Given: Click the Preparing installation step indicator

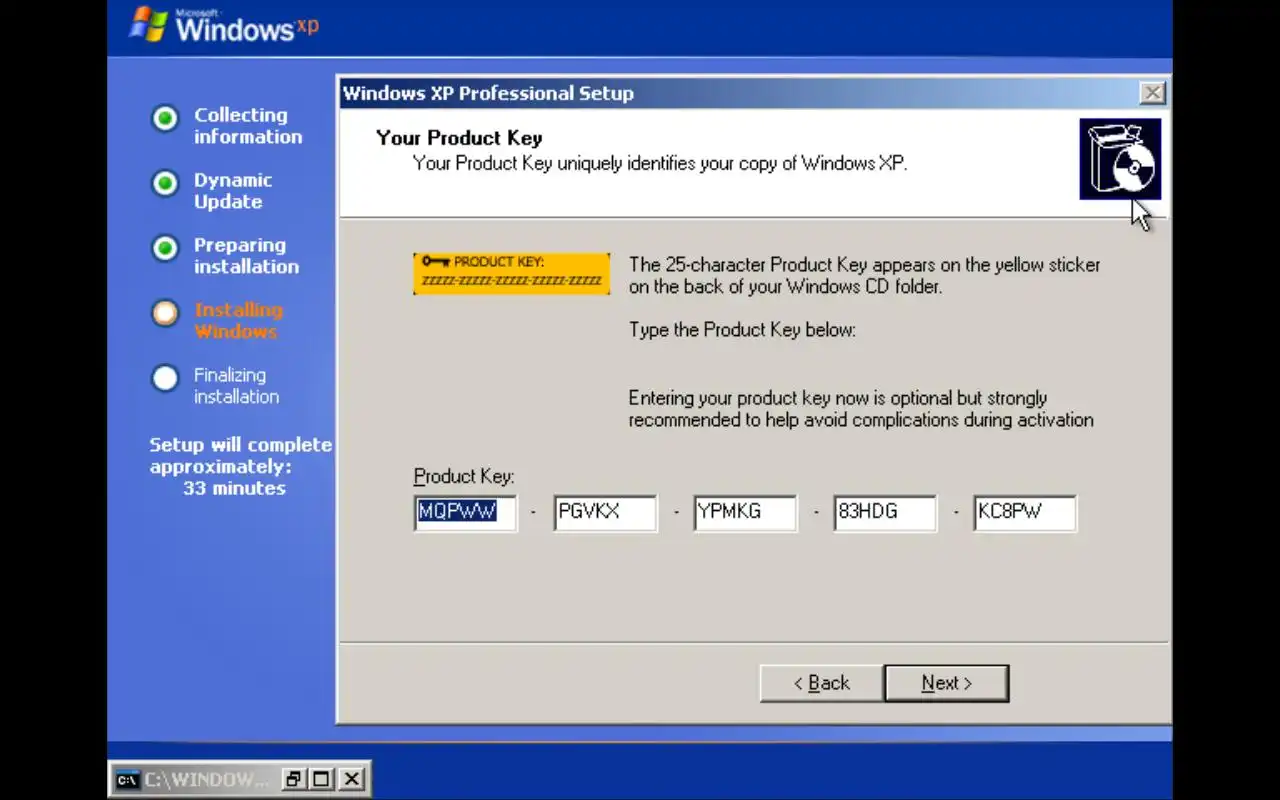Looking at the screenshot, I should point(165,248).
